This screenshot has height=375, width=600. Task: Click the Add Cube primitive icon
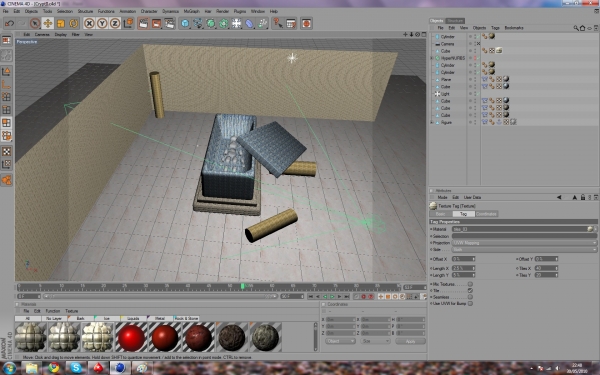tap(185, 23)
